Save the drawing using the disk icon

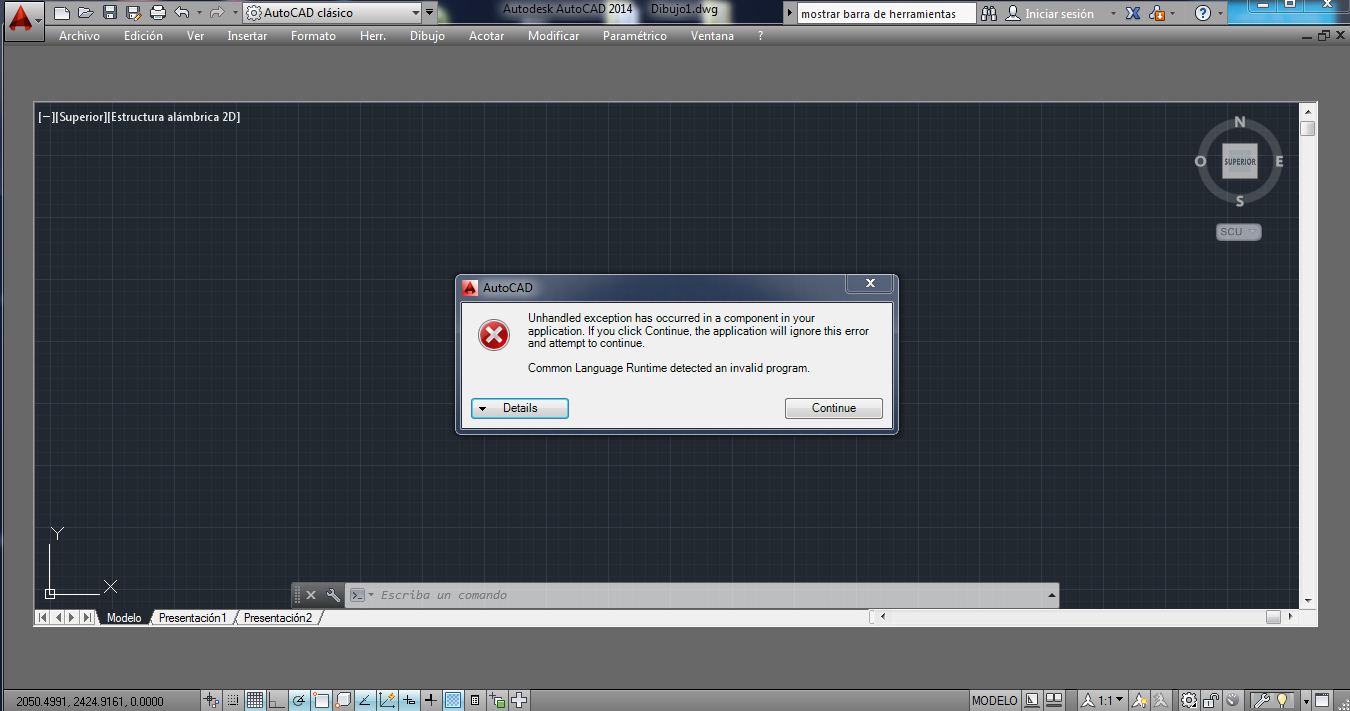pos(109,13)
